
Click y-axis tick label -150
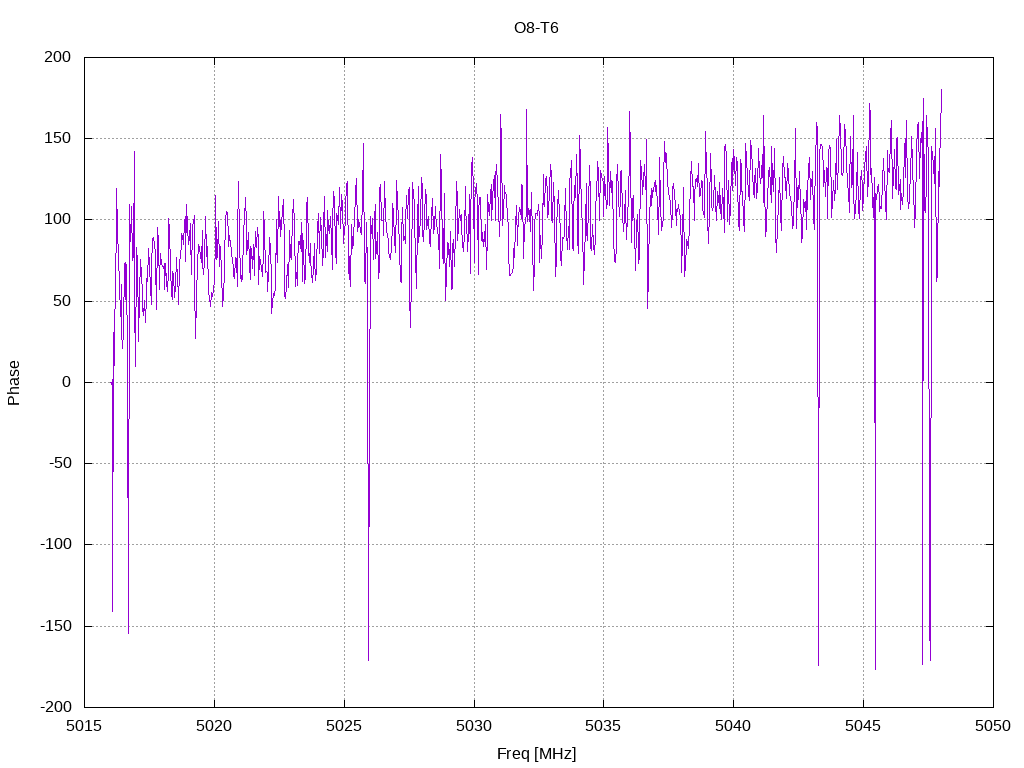pyautogui.click(x=56, y=626)
